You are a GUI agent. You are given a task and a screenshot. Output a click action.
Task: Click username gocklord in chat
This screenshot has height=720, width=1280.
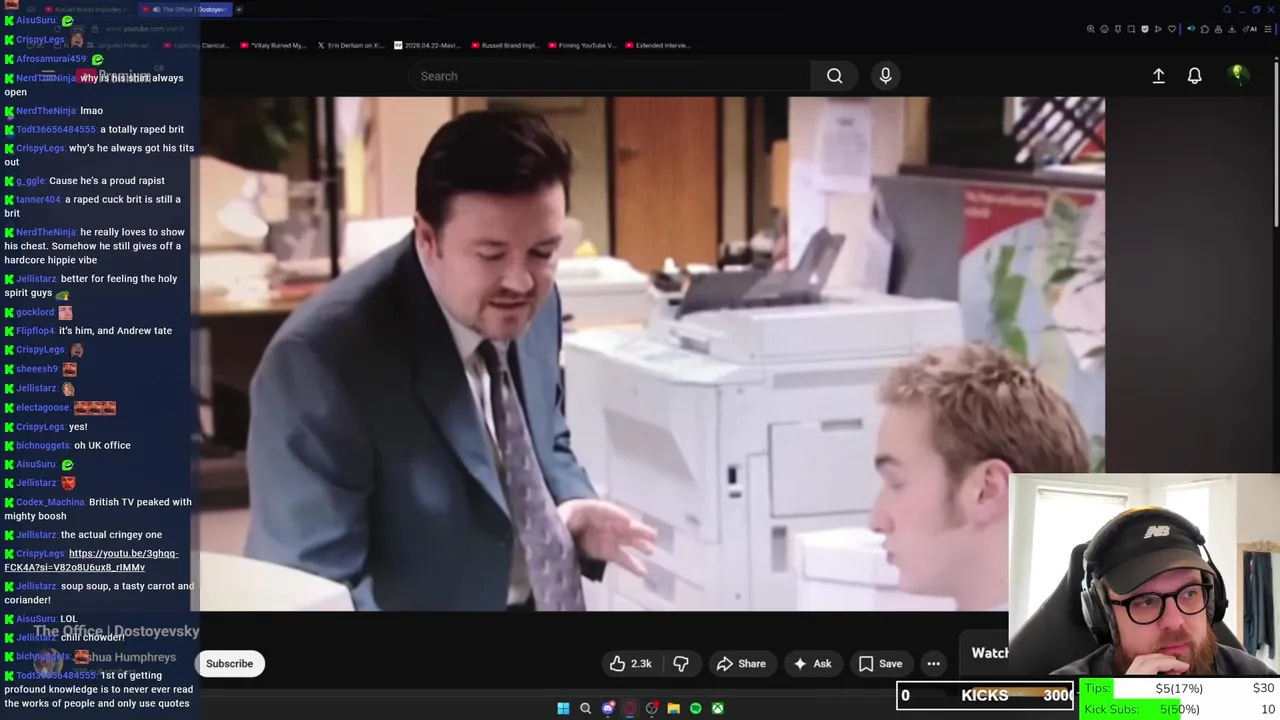(x=35, y=312)
